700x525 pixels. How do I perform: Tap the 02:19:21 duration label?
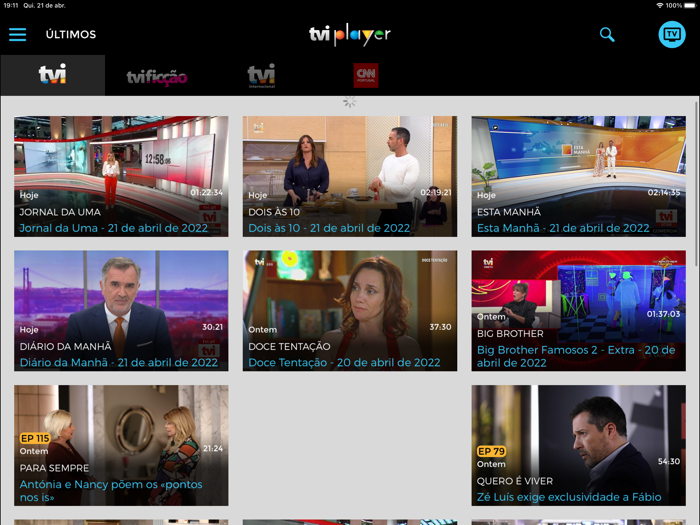(436, 192)
